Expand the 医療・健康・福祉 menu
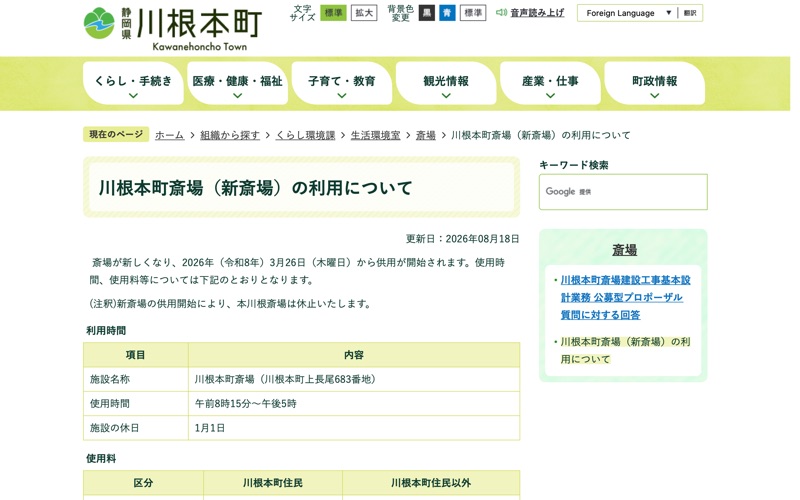Screen dimensions: 800x500 pyautogui.click(x=237, y=84)
